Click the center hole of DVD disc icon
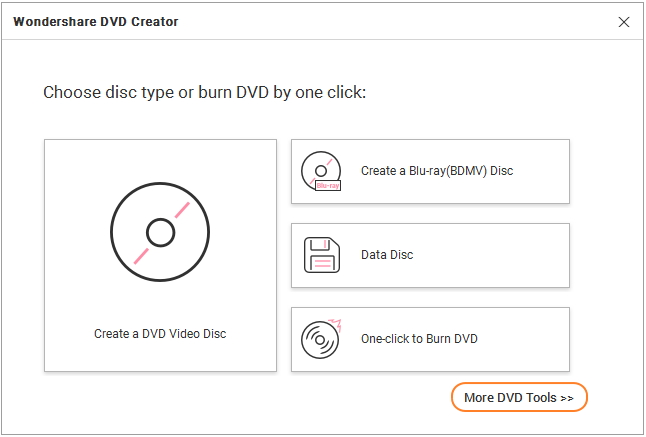This screenshot has height=437, width=646. (x=160, y=232)
